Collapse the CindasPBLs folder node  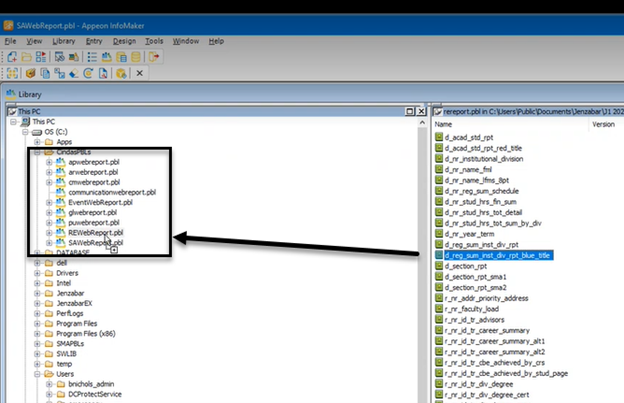tap(36, 151)
